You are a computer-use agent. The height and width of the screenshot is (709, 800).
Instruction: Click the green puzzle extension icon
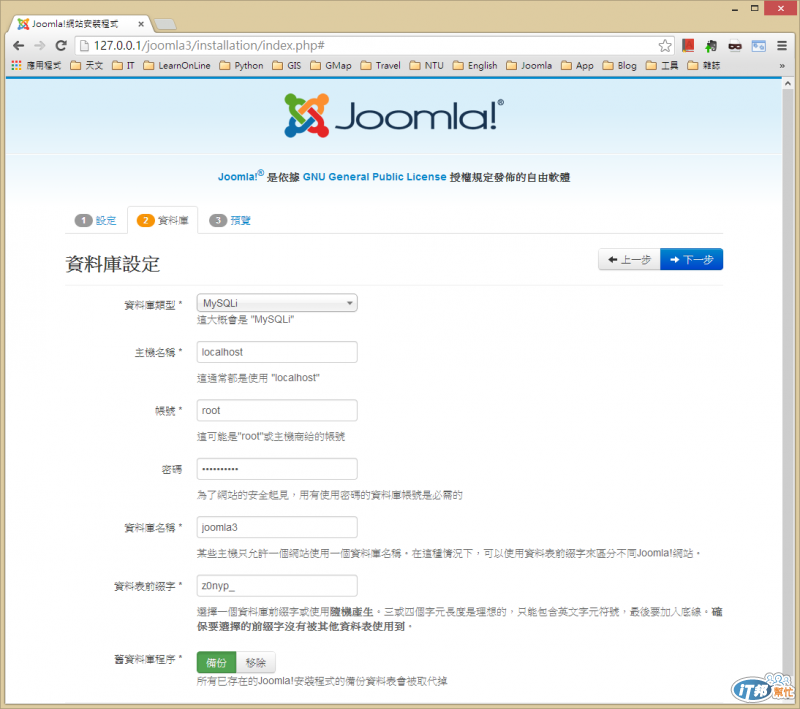(x=711, y=46)
